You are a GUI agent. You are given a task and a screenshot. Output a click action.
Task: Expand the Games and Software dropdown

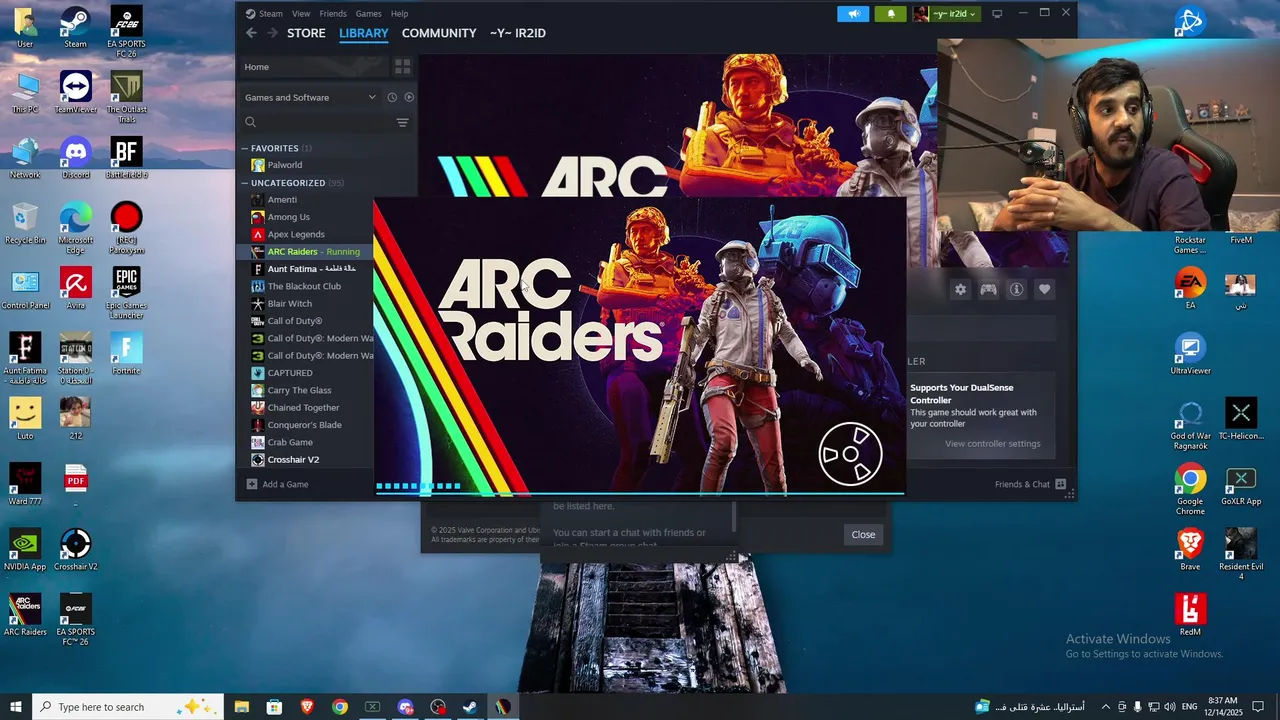(x=310, y=97)
